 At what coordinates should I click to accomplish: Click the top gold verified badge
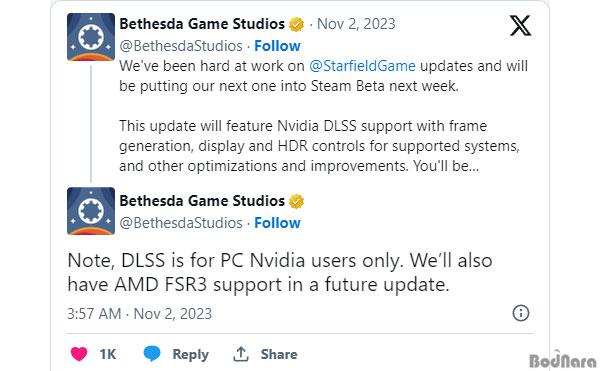(296, 24)
